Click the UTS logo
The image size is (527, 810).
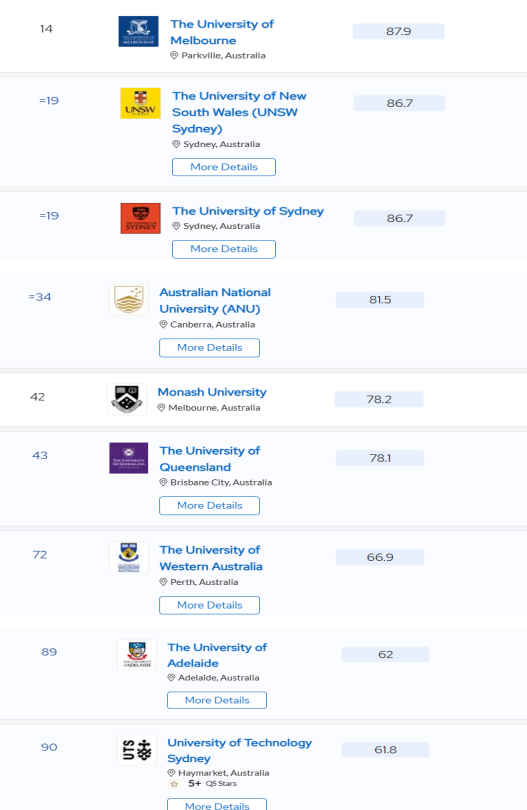(137, 750)
